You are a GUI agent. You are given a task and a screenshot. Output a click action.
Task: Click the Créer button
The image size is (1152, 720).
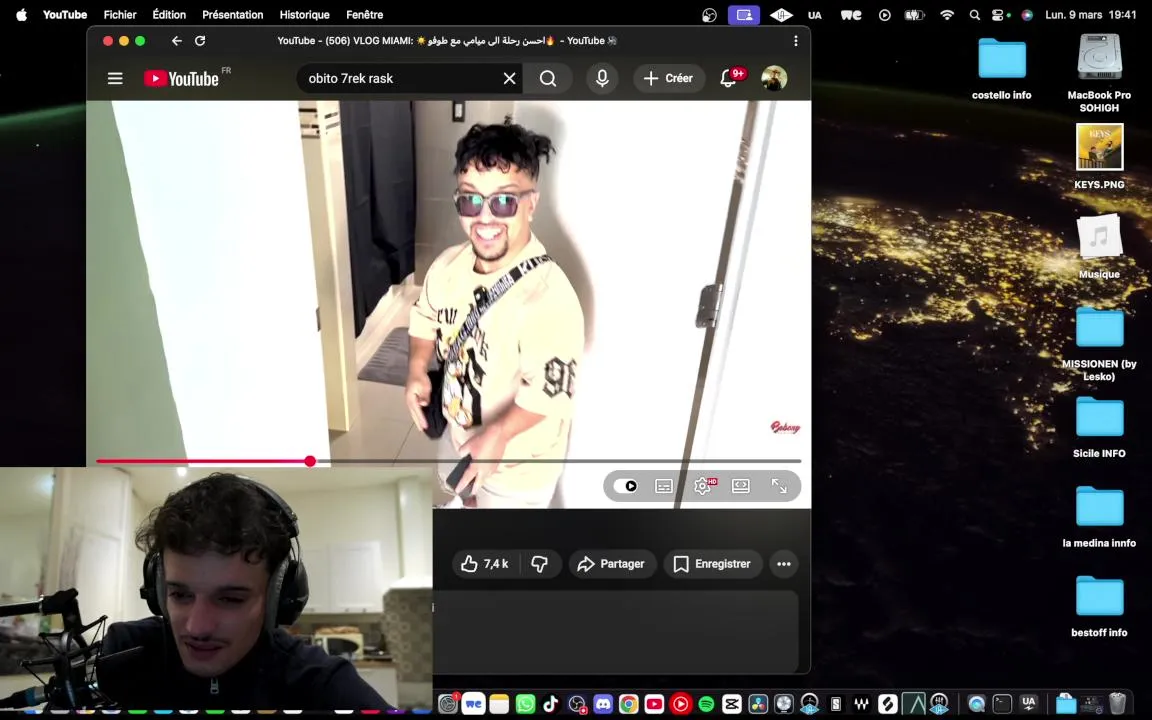669,78
